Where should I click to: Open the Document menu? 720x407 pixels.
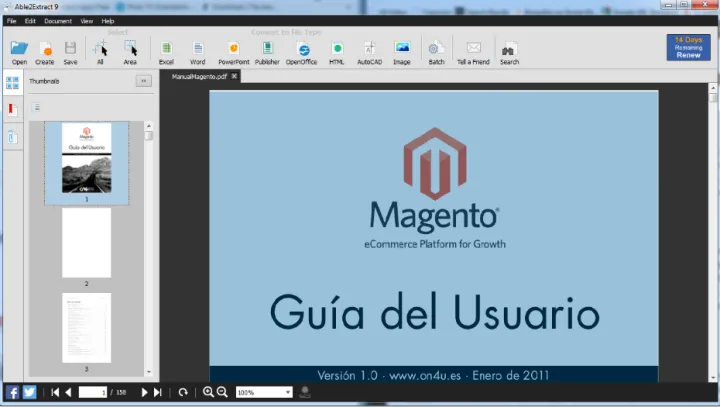57,20
